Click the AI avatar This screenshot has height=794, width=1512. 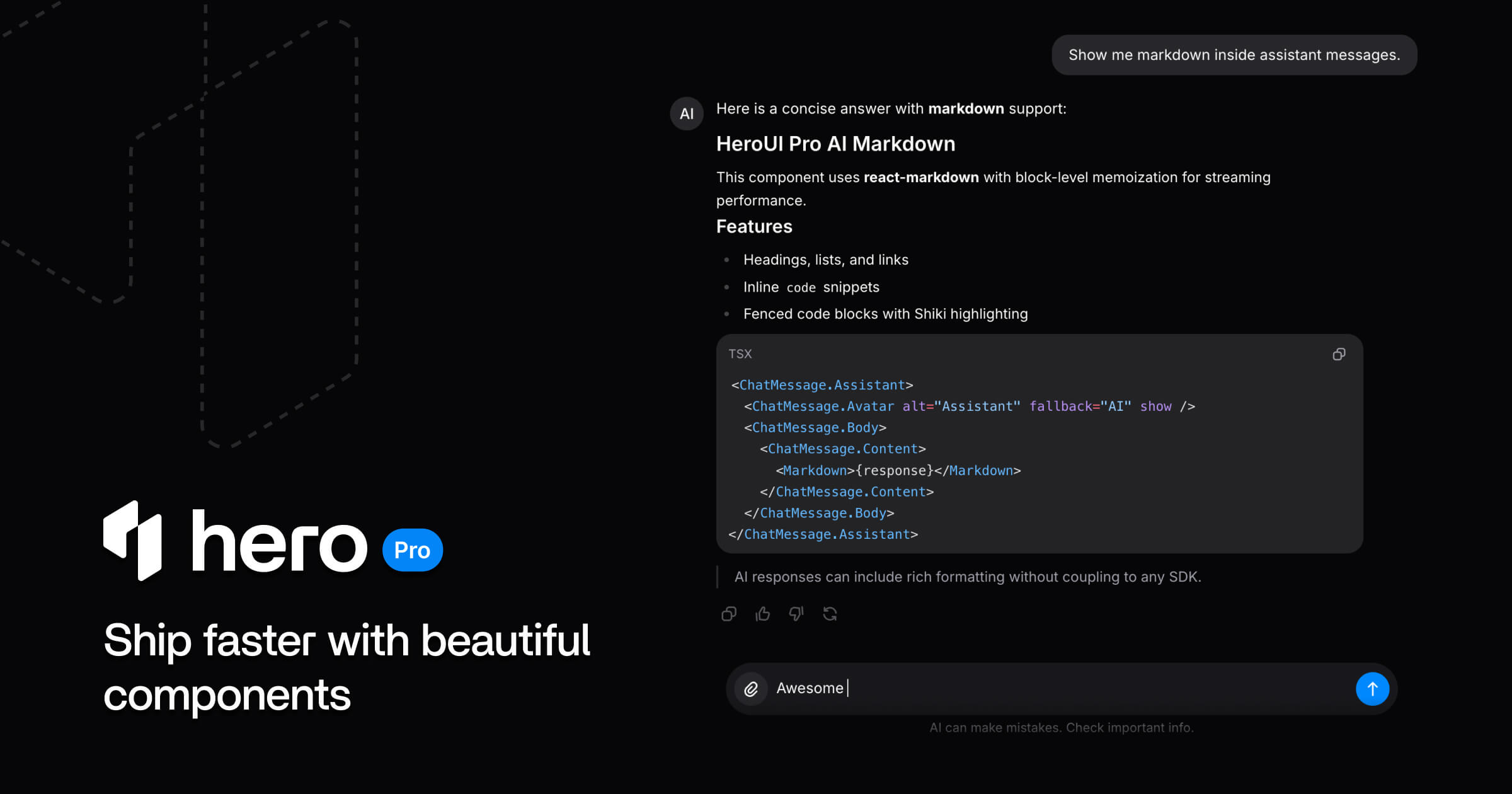click(687, 113)
